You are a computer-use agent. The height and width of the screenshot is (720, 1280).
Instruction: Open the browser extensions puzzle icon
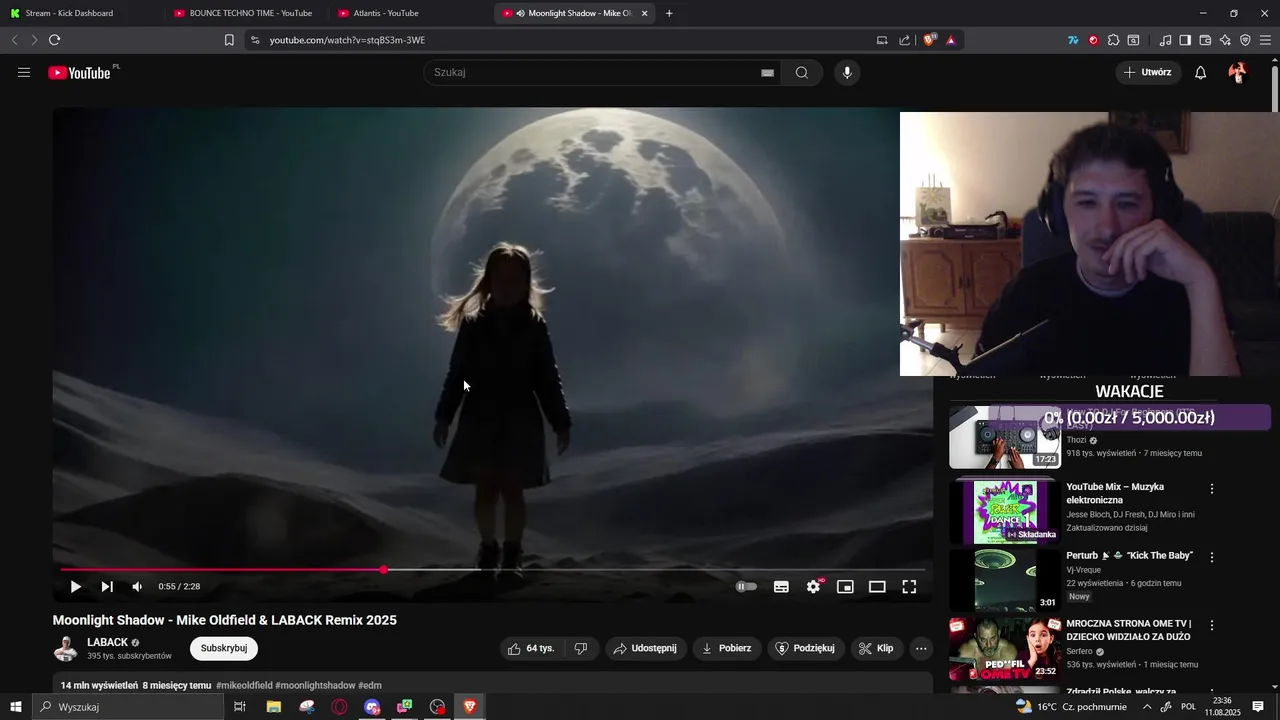[1113, 40]
